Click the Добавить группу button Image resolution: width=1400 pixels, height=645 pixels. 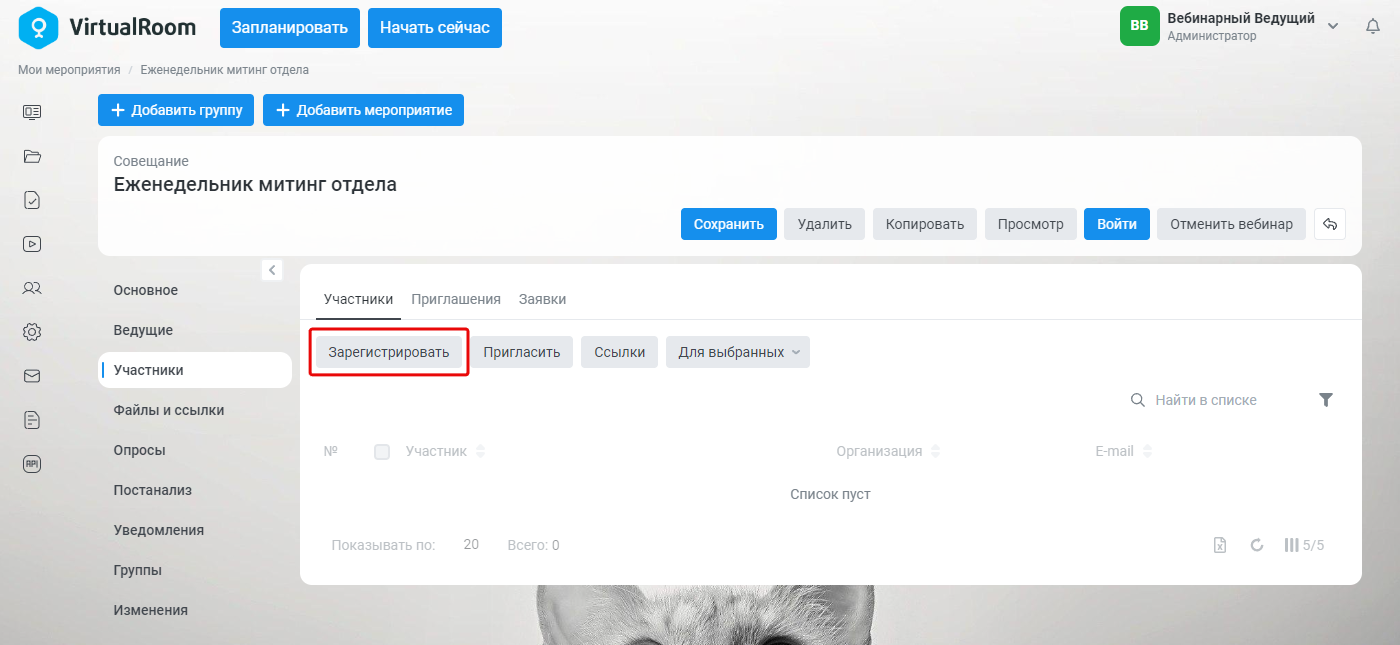(176, 110)
